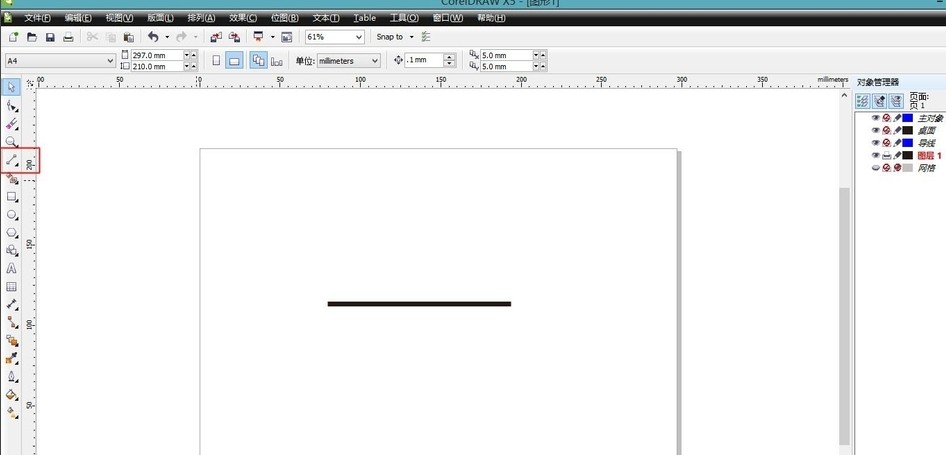Toggle the eye icon for 网格 layer
Screen dimensions: 946x455
pos(875,168)
